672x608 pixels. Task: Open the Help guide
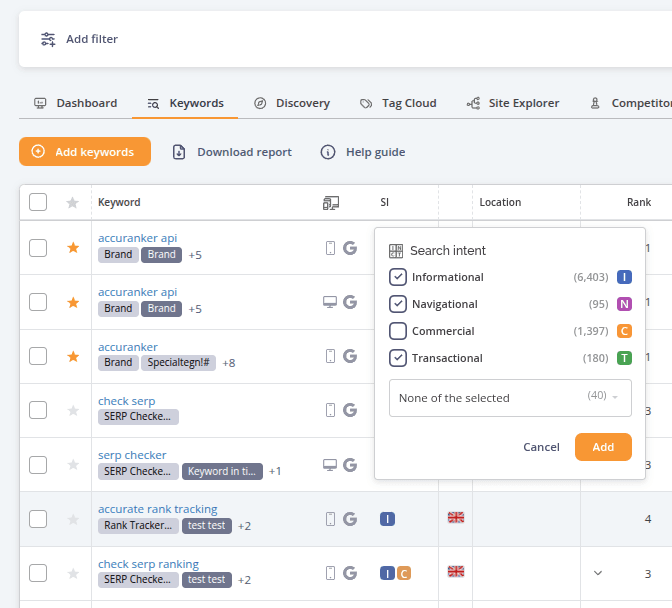click(x=363, y=152)
